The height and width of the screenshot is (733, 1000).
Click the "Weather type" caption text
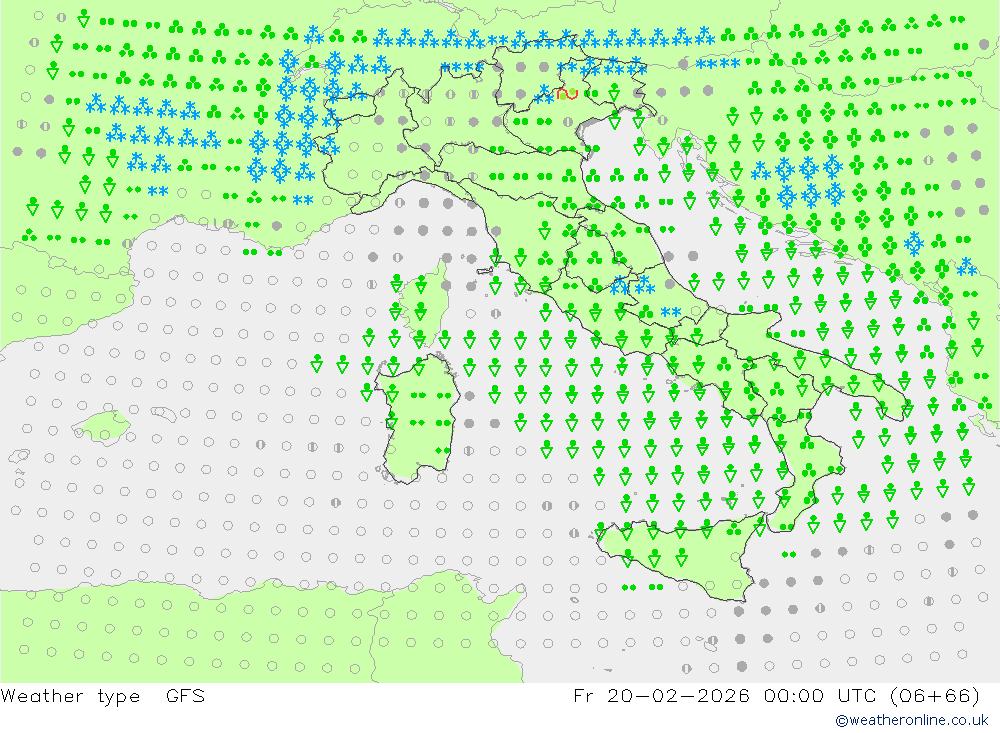tap(70, 695)
